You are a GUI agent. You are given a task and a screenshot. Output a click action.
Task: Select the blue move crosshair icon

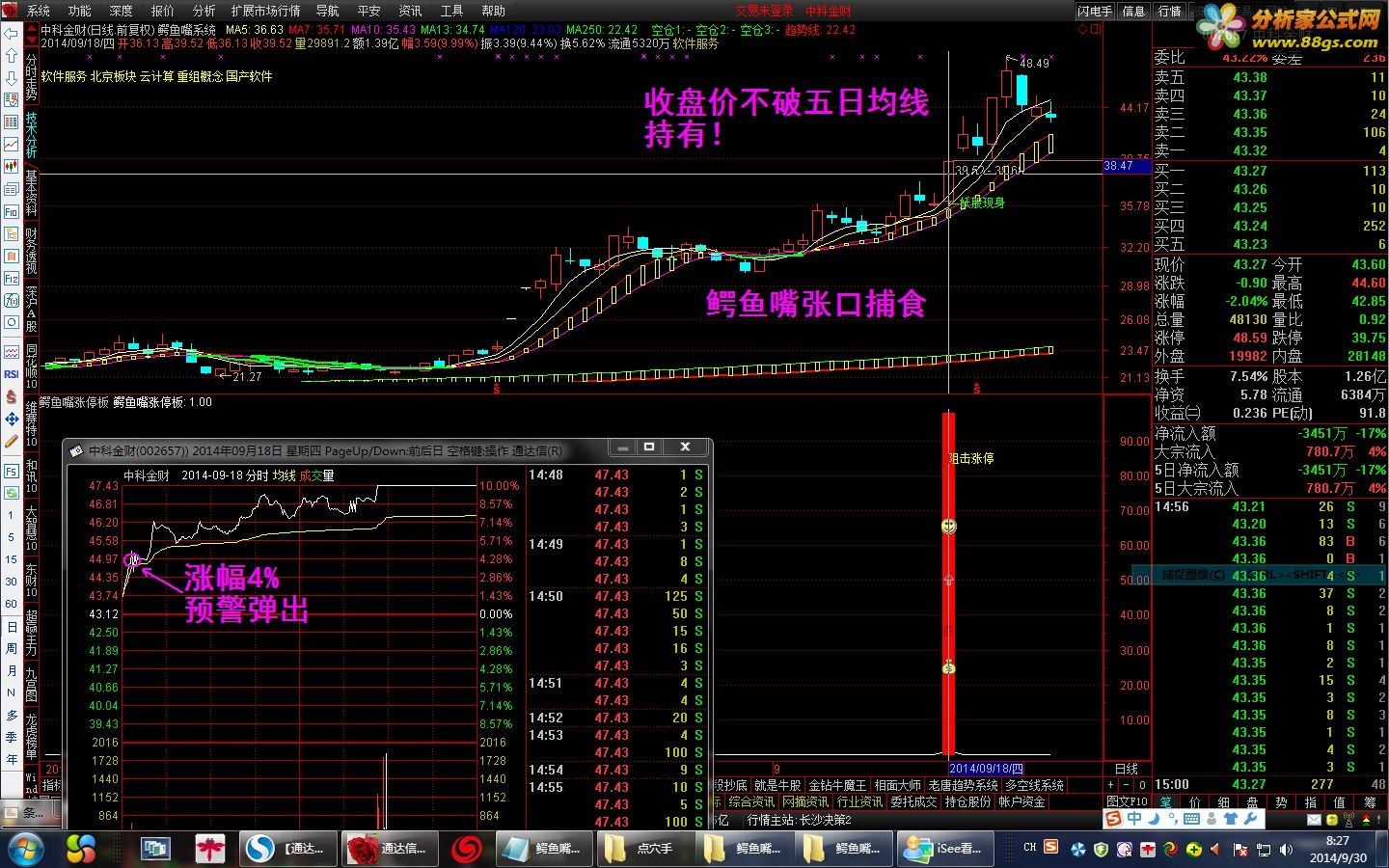pyautogui.click(x=12, y=419)
